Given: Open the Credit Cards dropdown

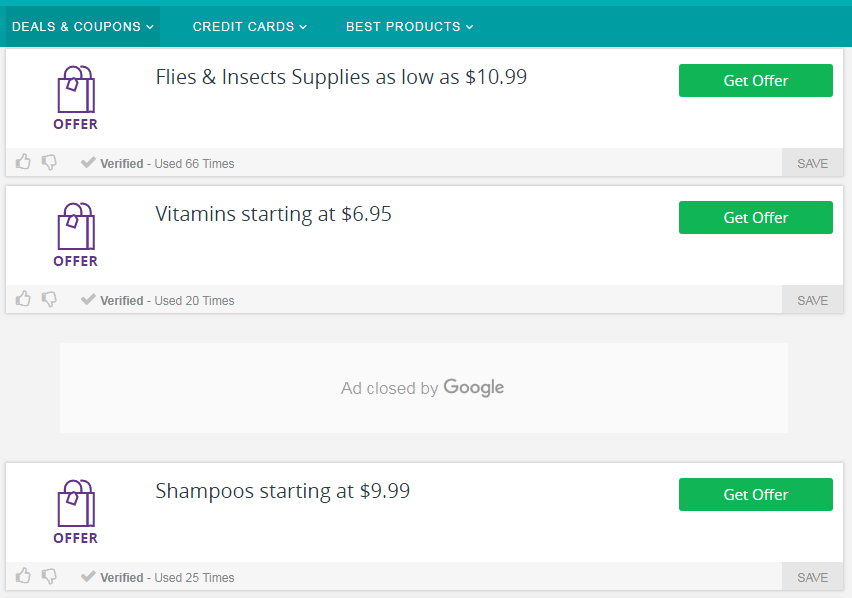Looking at the screenshot, I should pos(250,27).
